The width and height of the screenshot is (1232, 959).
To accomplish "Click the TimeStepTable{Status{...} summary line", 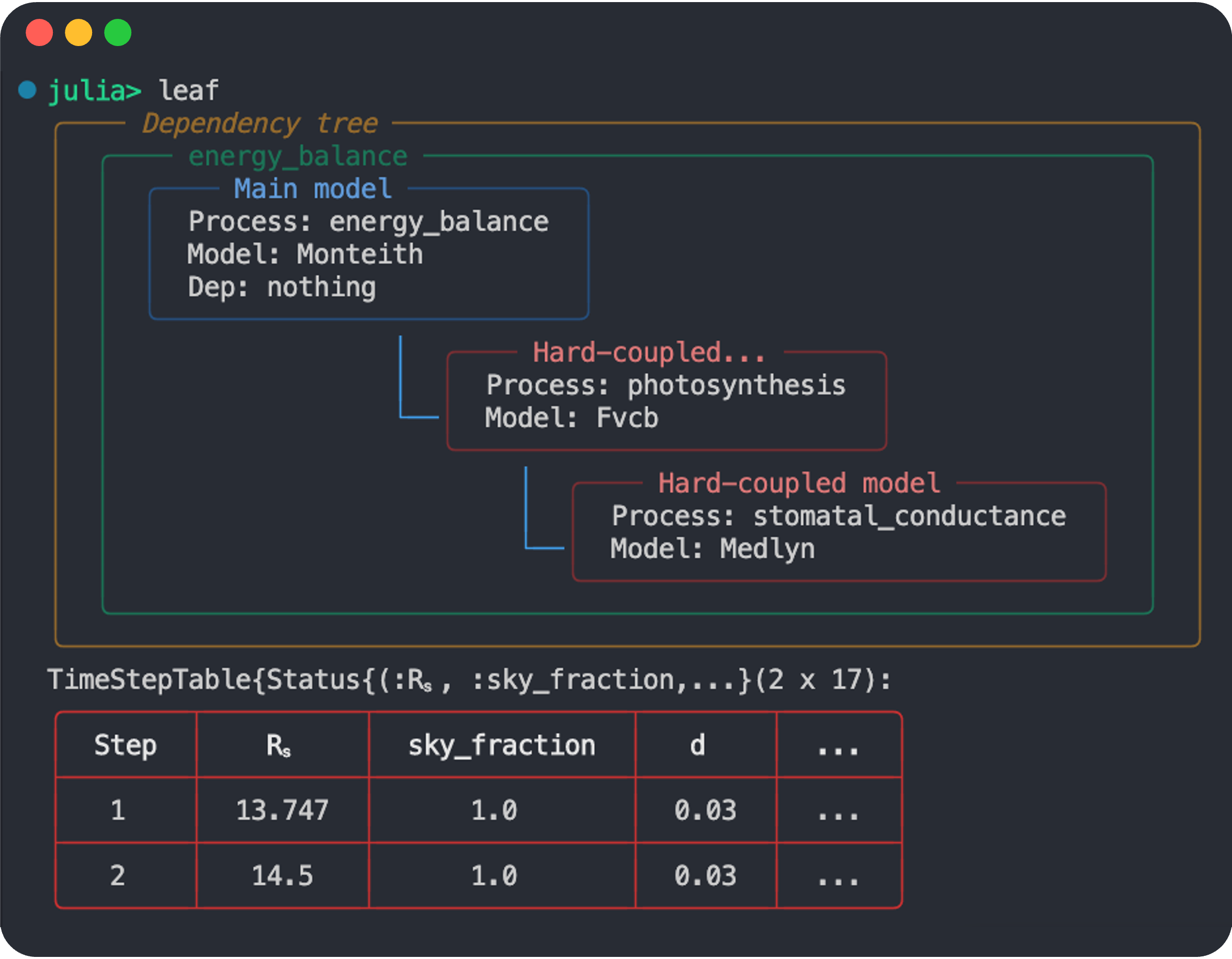I will pyautogui.click(x=469, y=680).
